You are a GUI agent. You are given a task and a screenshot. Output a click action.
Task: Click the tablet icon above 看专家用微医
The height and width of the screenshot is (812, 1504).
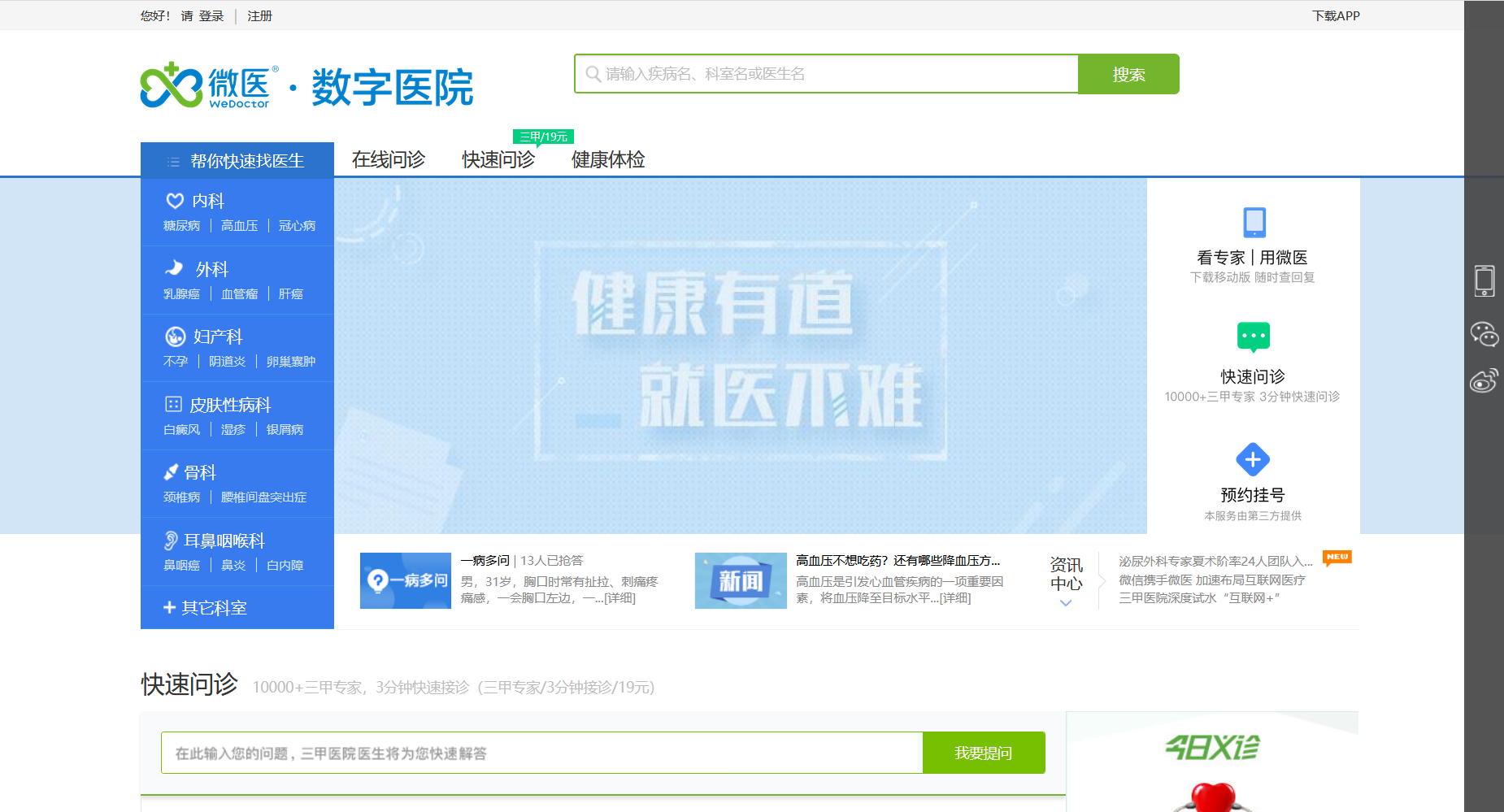point(1254,222)
